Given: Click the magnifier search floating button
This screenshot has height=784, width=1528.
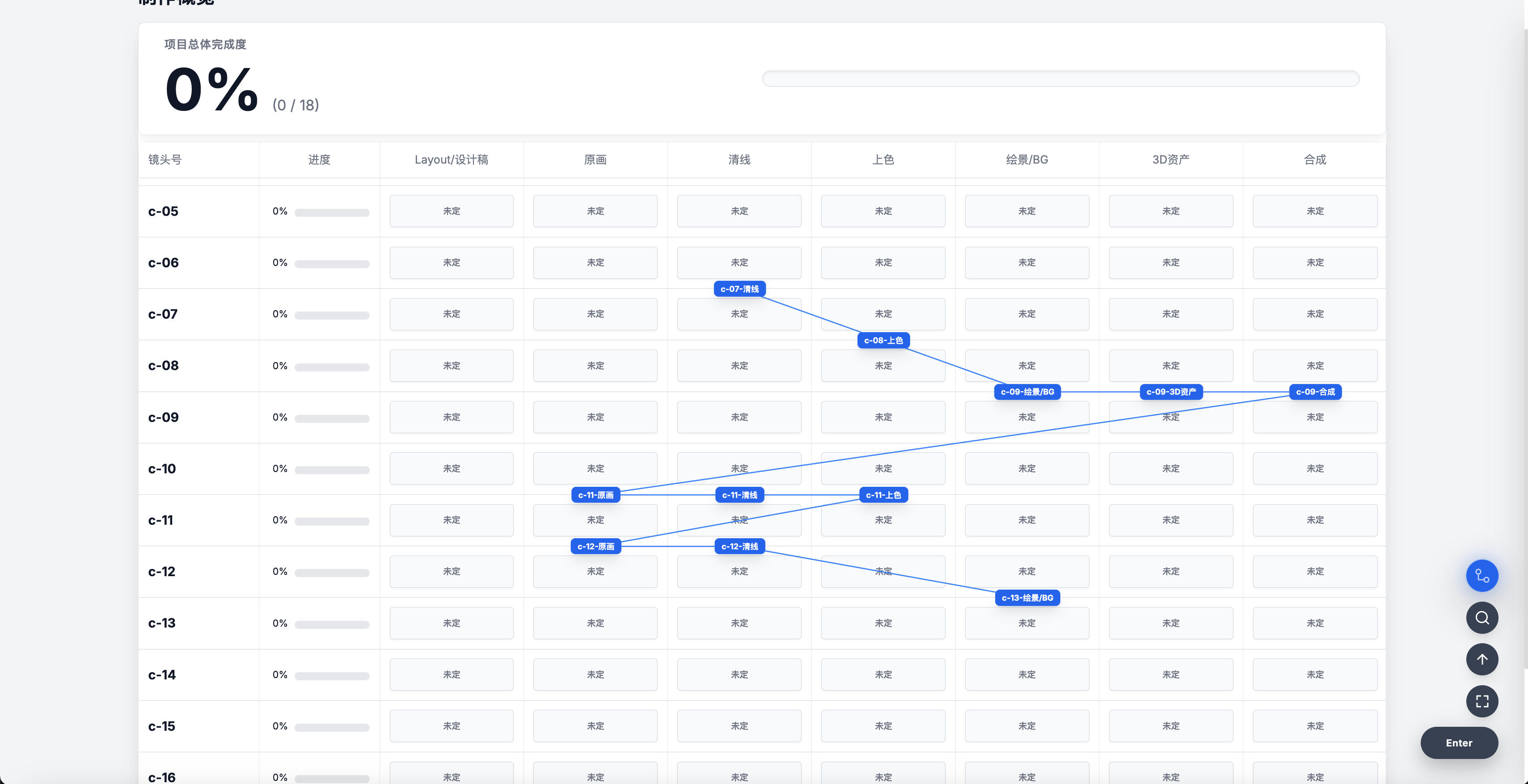Looking at the screenshot, I should pyautogui.click(x=1482, y=617).
